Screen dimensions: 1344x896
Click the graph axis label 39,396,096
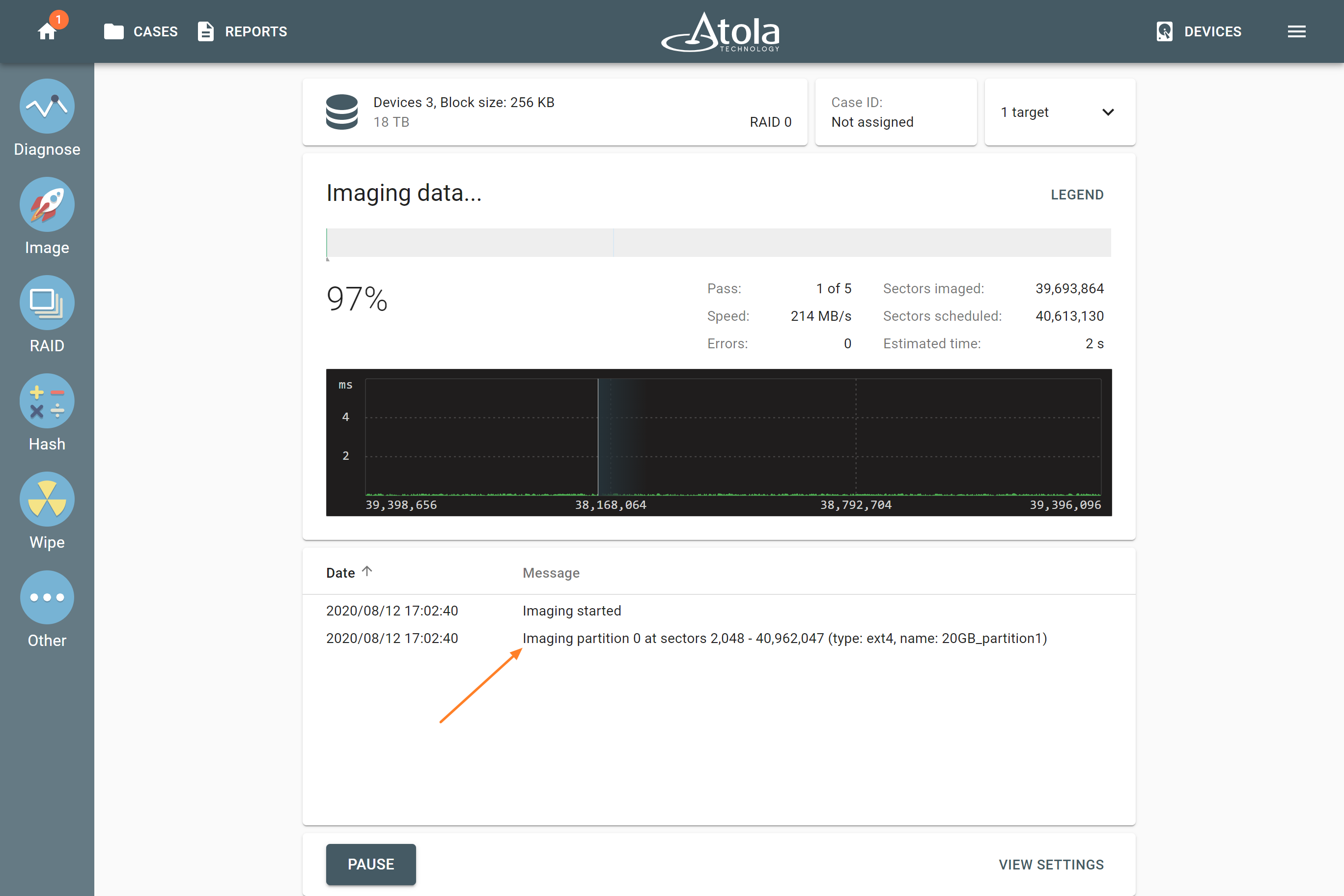click(1065, 504)
